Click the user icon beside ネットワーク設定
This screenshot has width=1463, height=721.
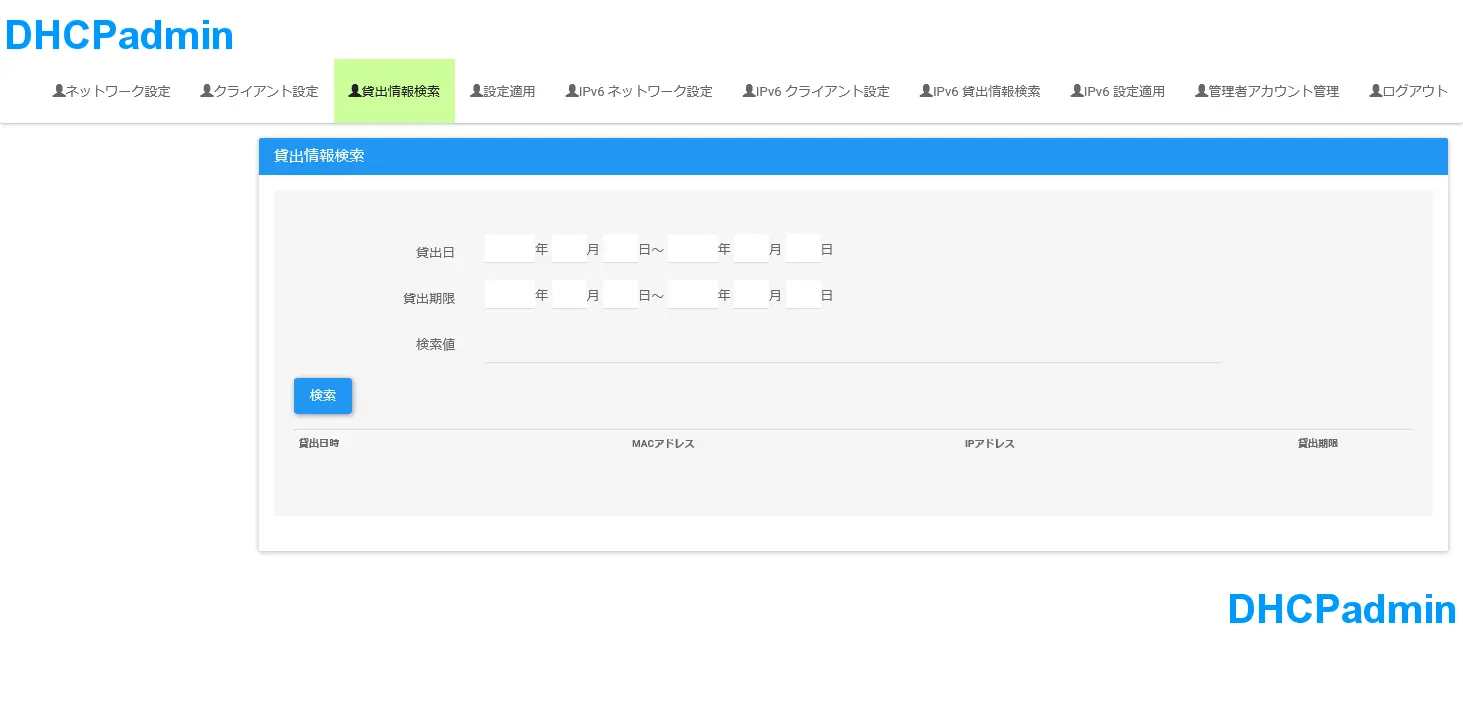59,91
